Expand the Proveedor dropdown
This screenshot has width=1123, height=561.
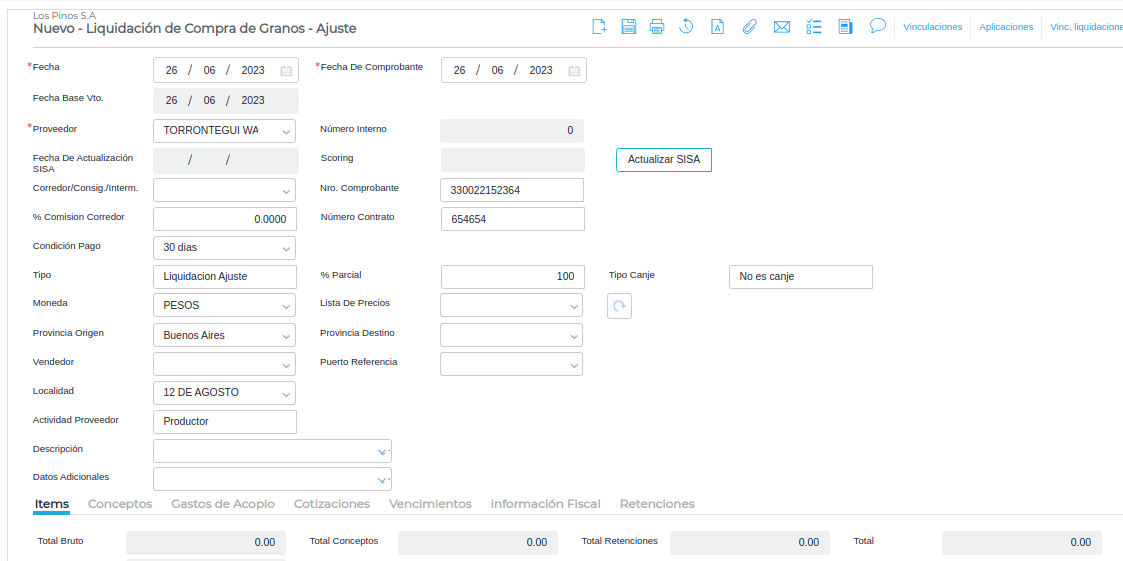click(286, 131)
